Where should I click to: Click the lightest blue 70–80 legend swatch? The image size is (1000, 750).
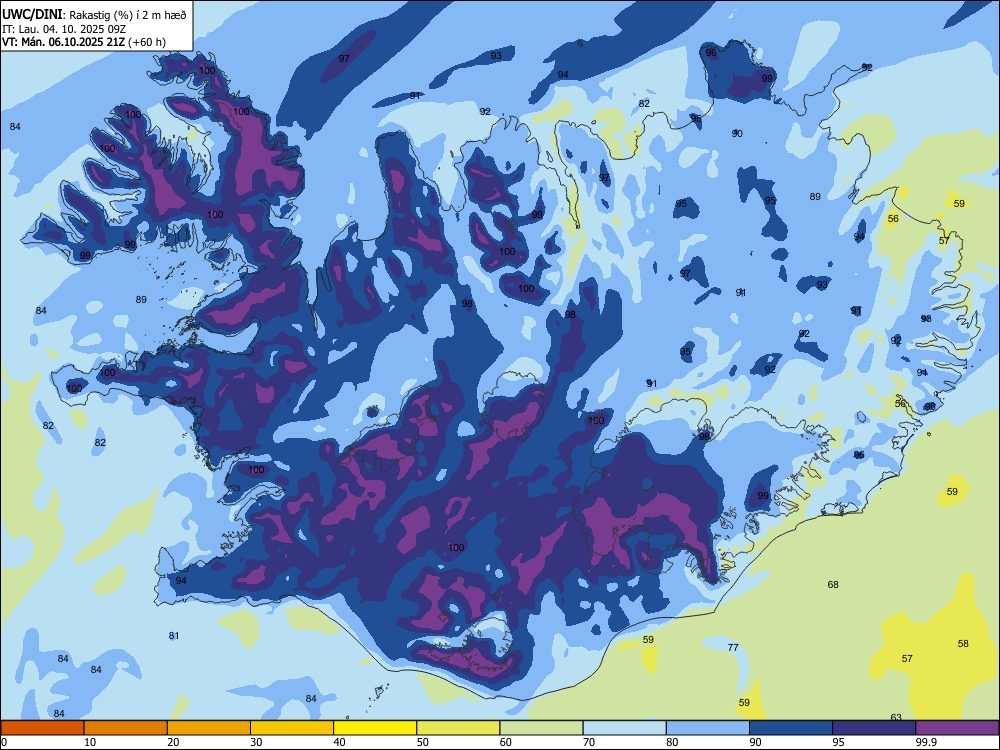click(625, 728)
